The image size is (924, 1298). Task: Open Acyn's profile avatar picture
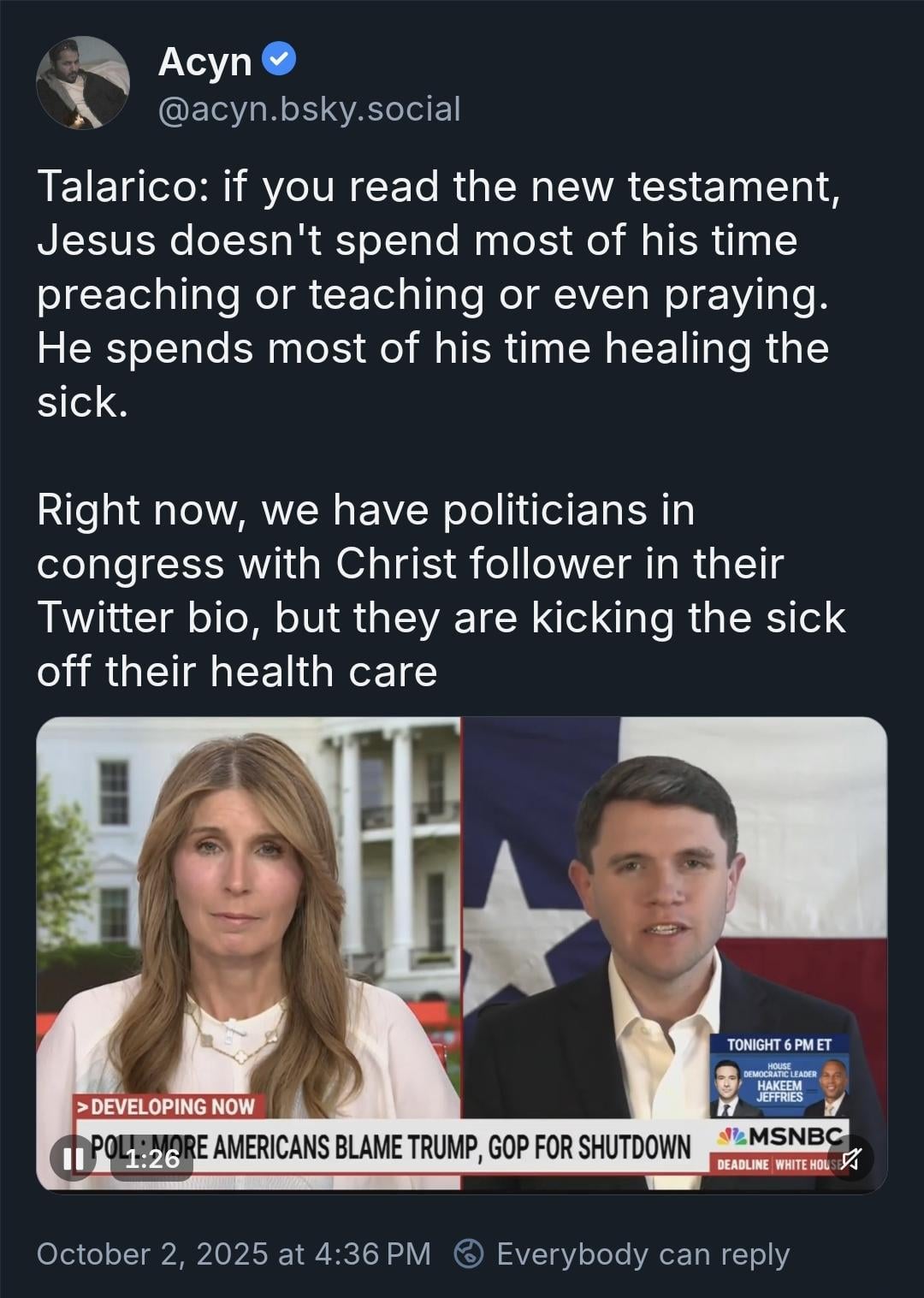82,83
